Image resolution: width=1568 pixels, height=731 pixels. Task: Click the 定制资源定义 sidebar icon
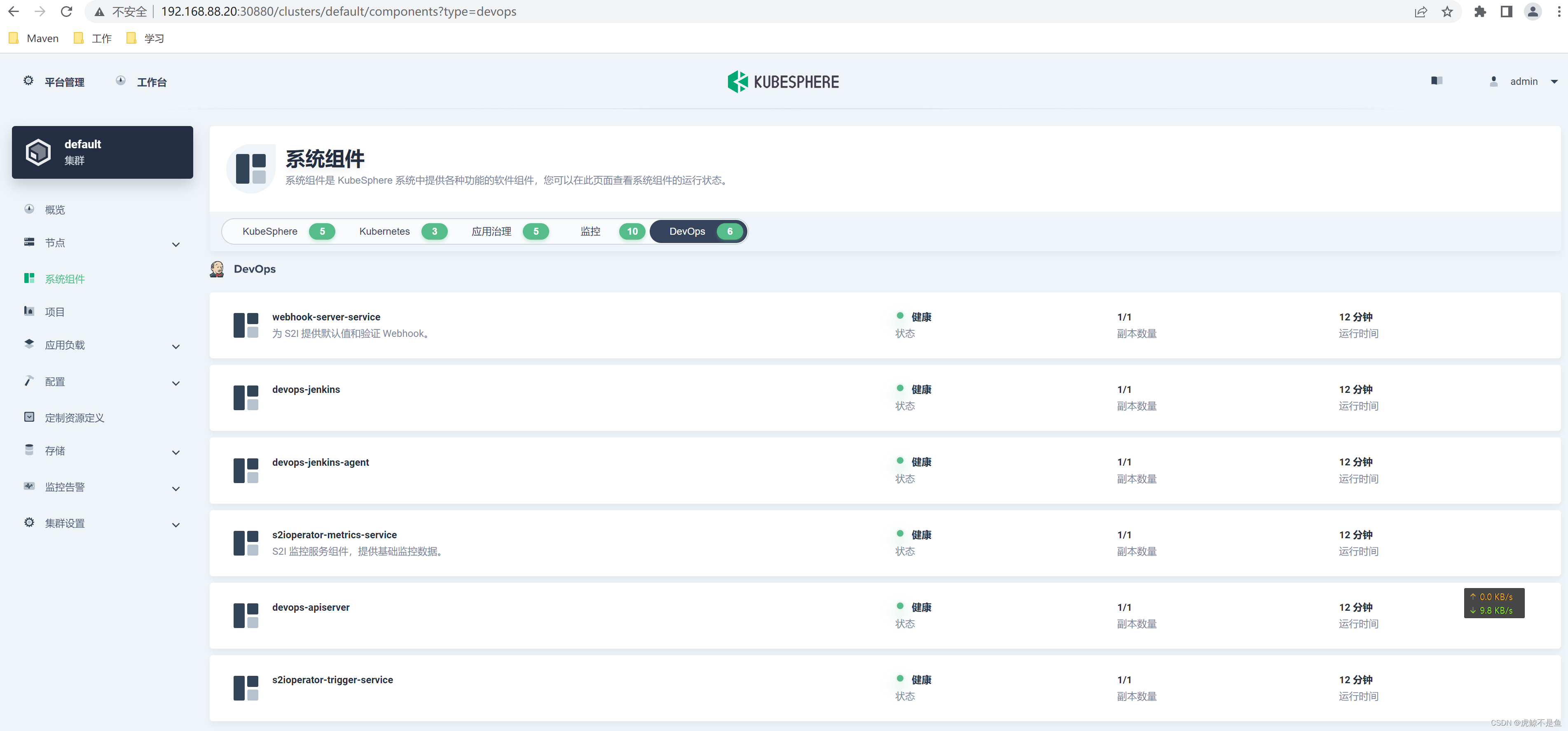pos(29,416)
